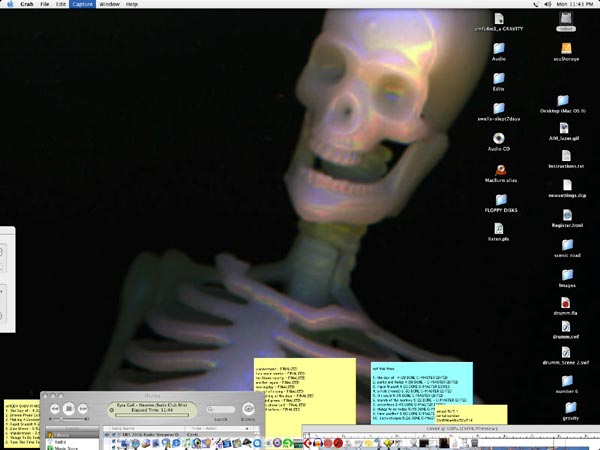The image size is (600, 450).
Task: Click the volume speaker icon in menu bar
Action: coord(548,4)
